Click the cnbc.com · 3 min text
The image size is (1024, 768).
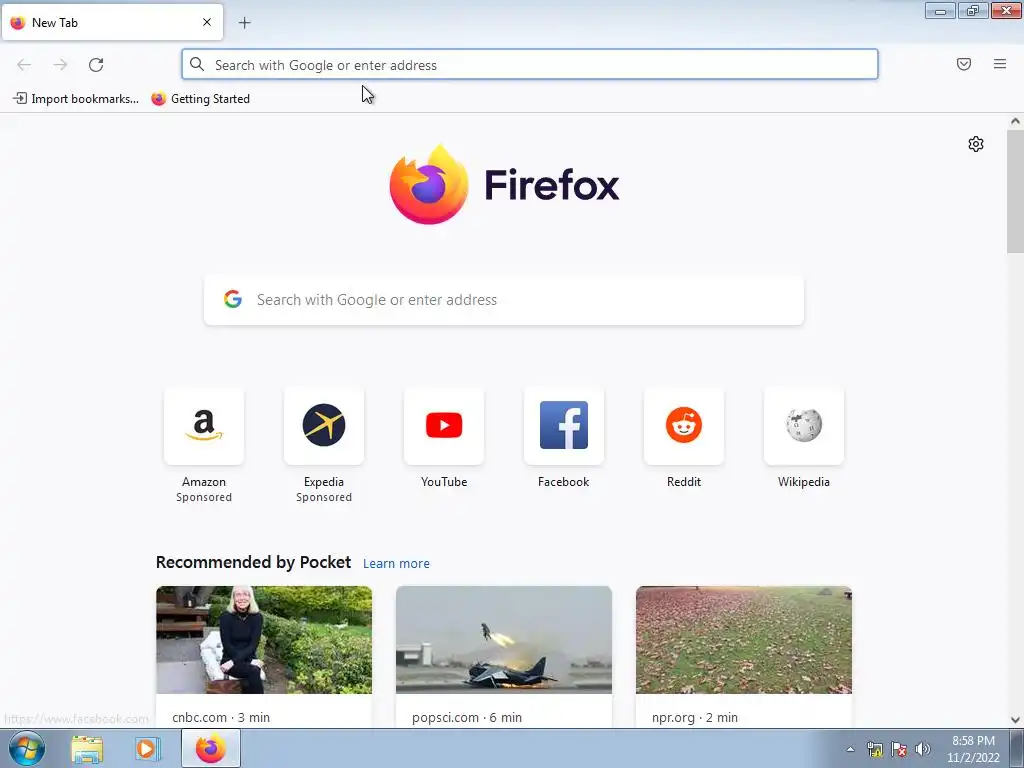click(221, 717)
